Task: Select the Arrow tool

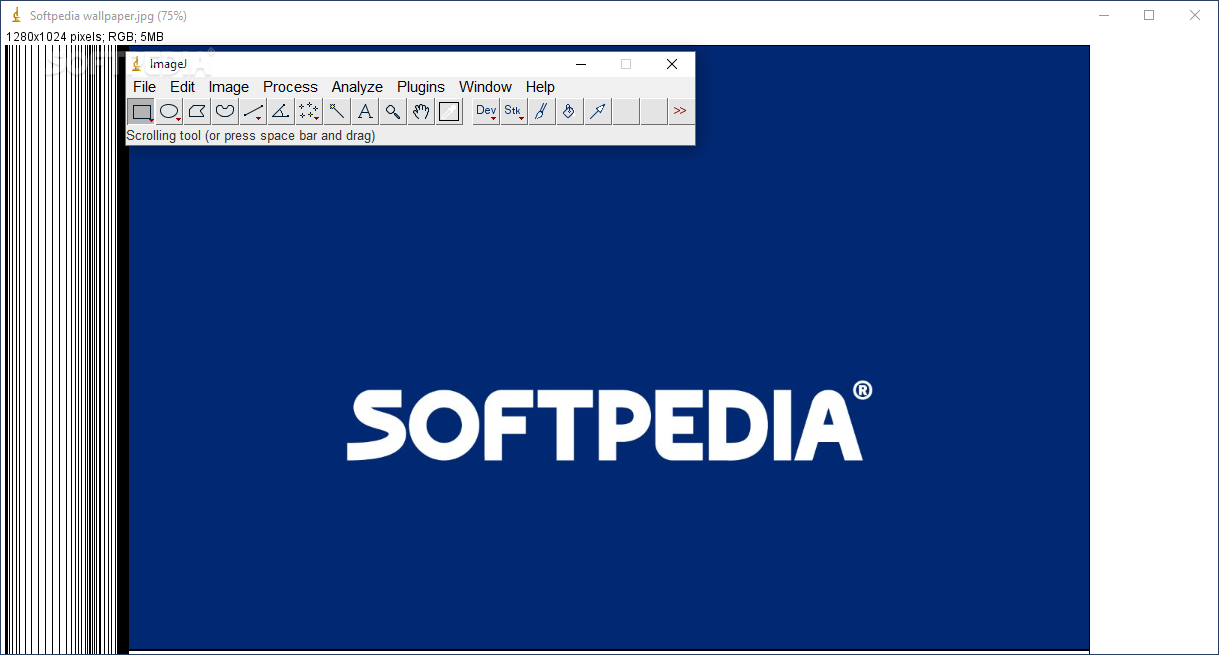Action: pyautogui.click(x=598, y=111)
